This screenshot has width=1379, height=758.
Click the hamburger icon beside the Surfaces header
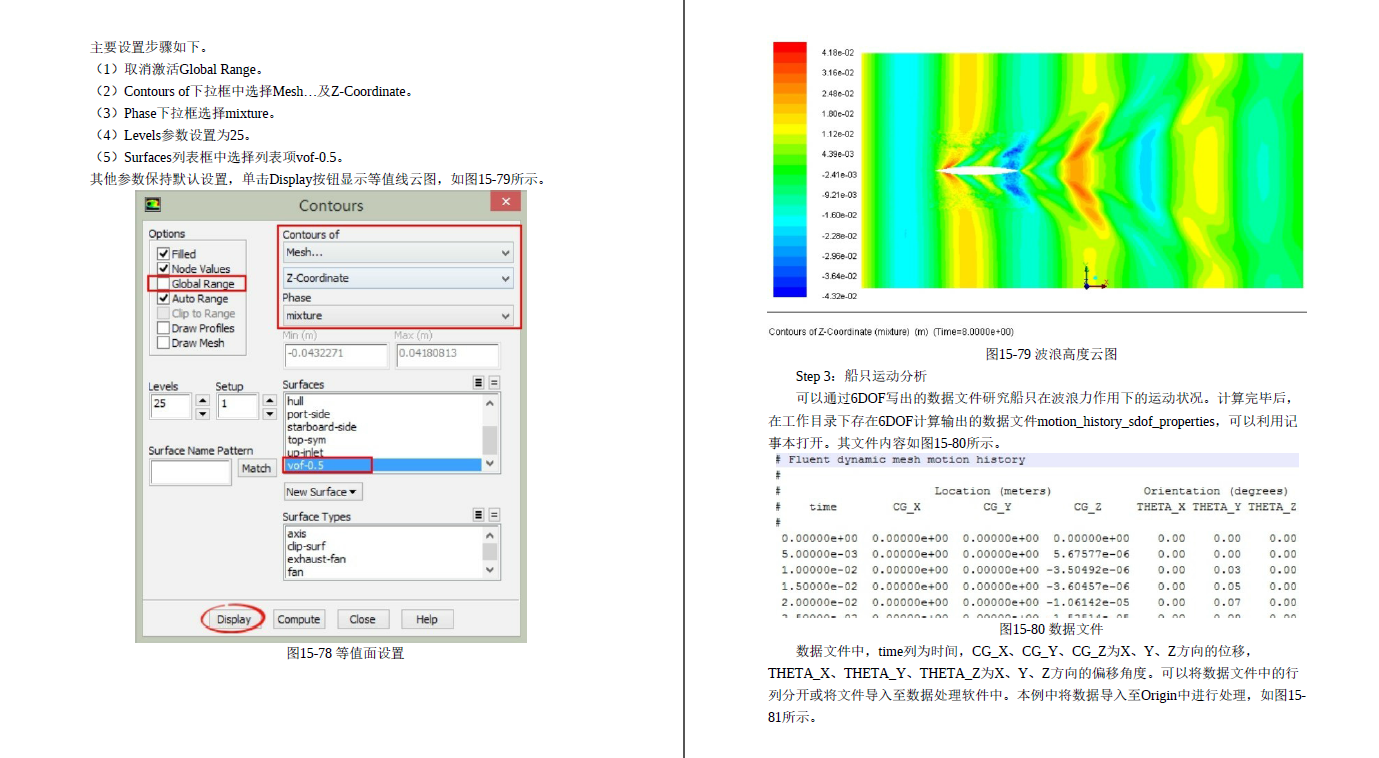click(478, 383)
